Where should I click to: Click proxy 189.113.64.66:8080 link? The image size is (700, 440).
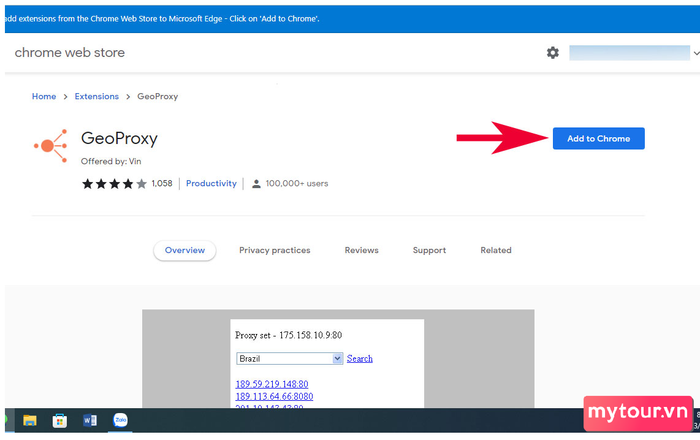coord(274,396)
